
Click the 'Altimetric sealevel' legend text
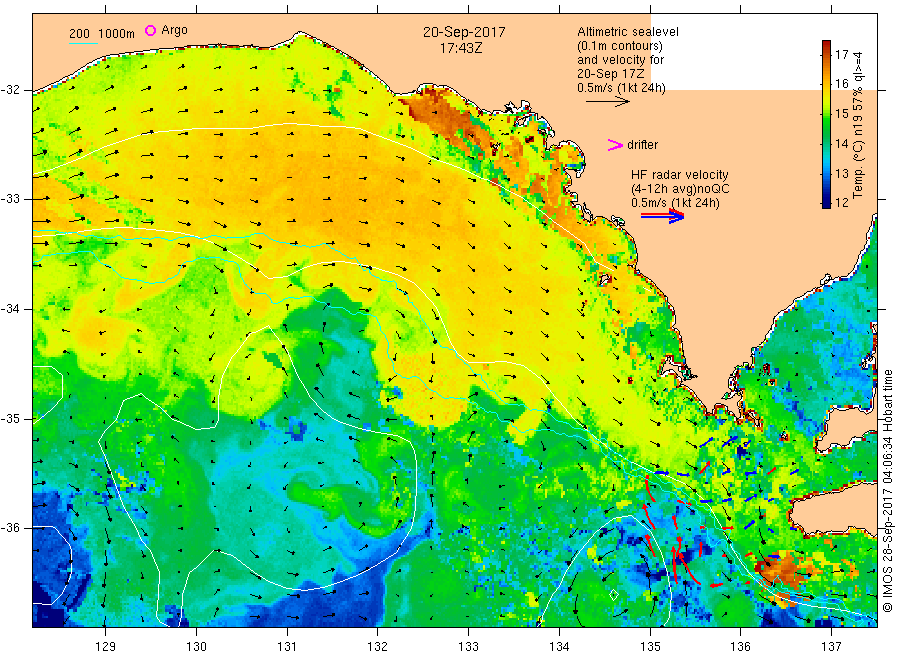[628, 32]
